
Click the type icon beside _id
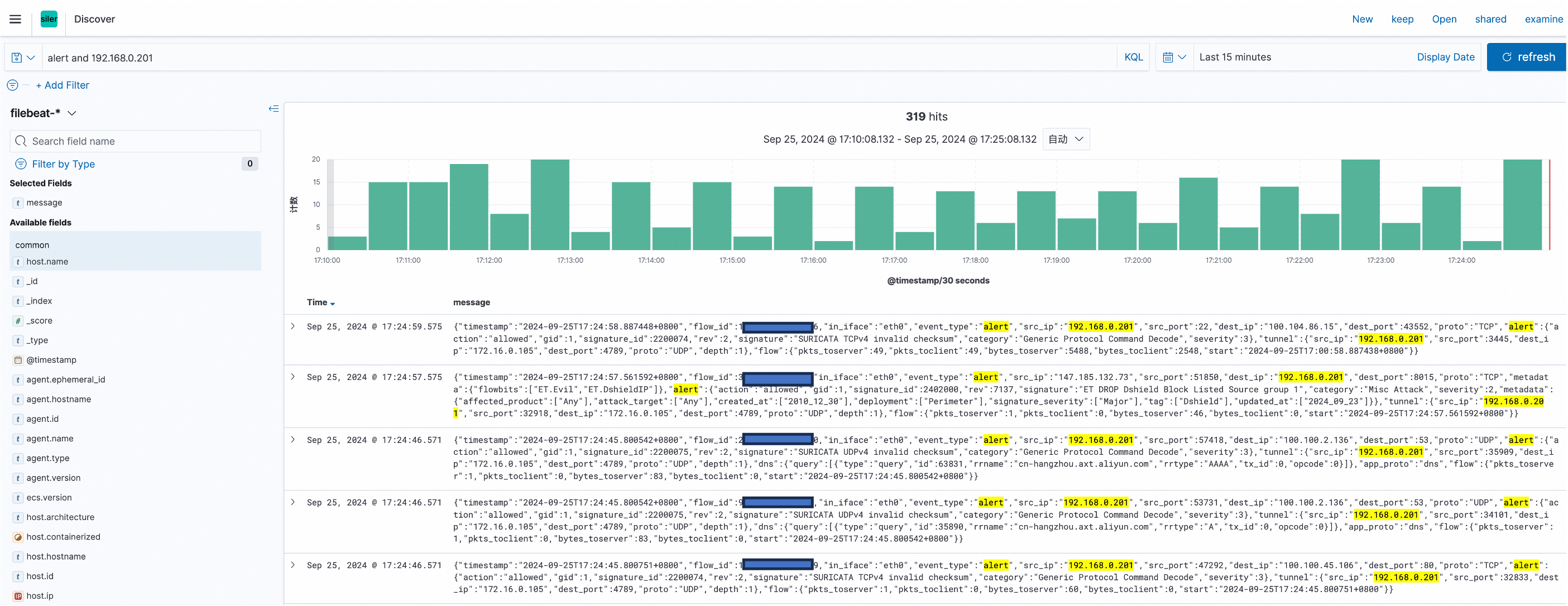18,281
